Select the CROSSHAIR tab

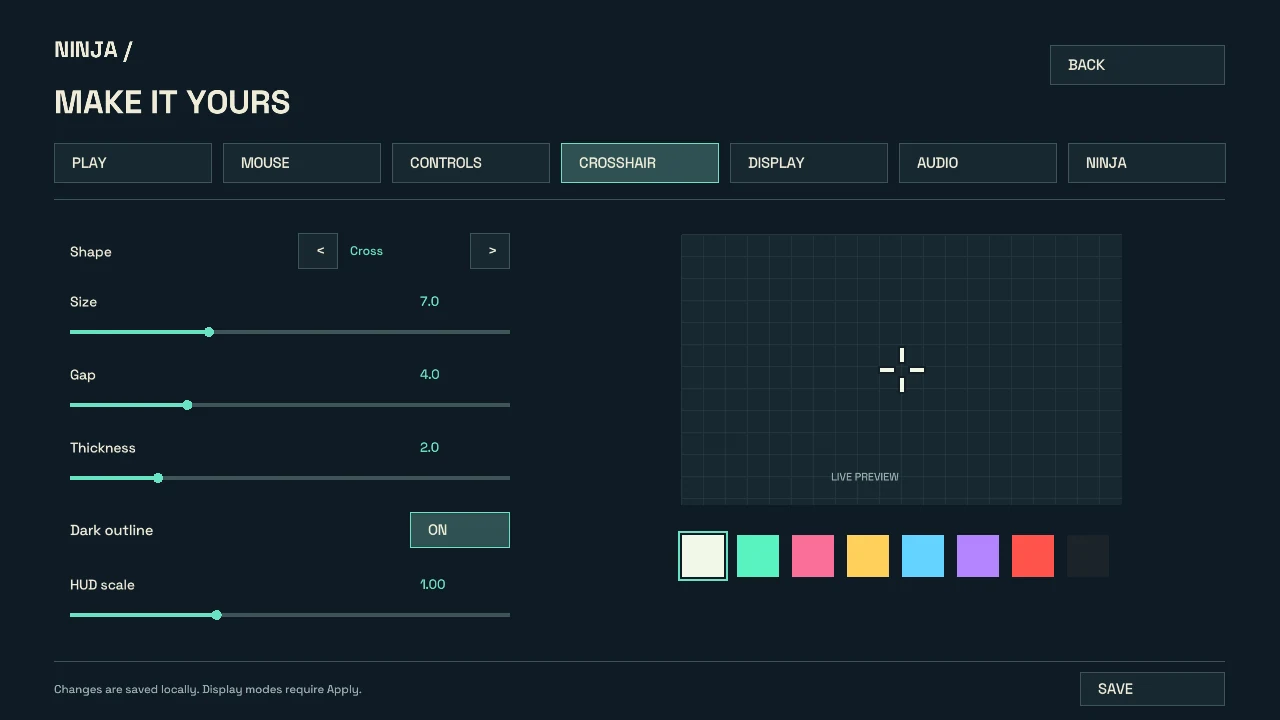pyautogui.click(x=640, y=163)
